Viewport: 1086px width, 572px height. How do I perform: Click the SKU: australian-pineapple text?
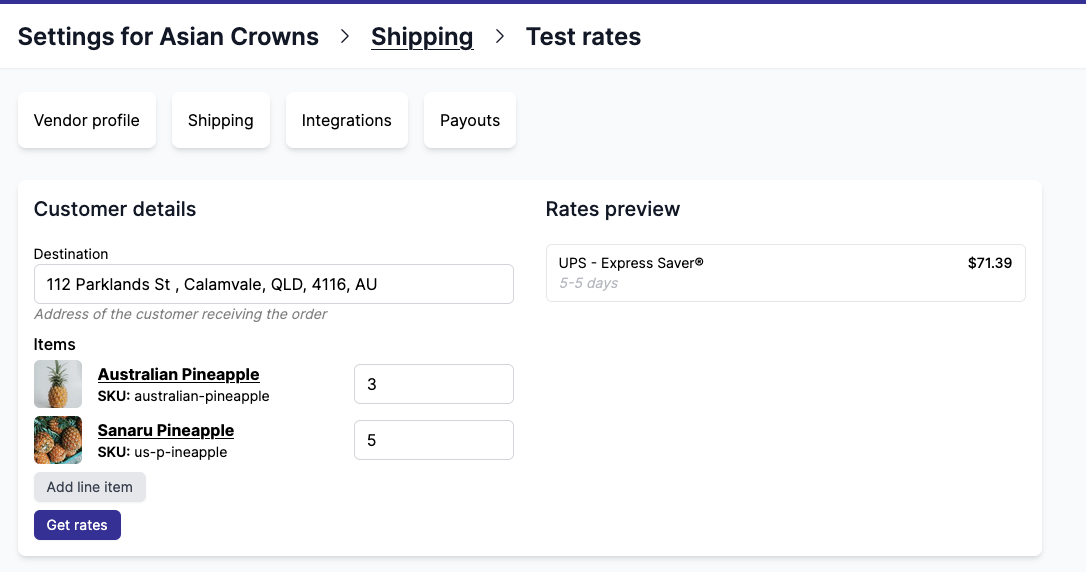[x=184, y=396]
